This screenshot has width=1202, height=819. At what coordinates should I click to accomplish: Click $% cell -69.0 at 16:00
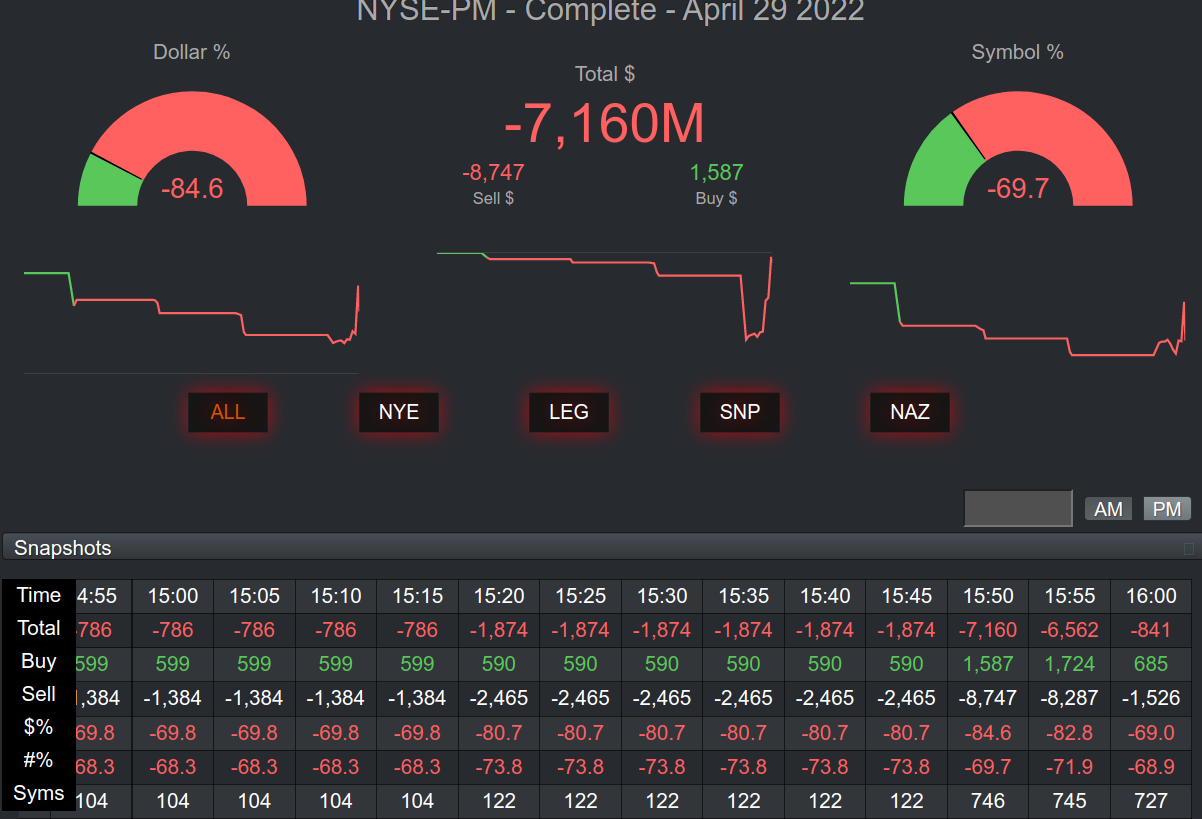click(x=1151, y=732)
